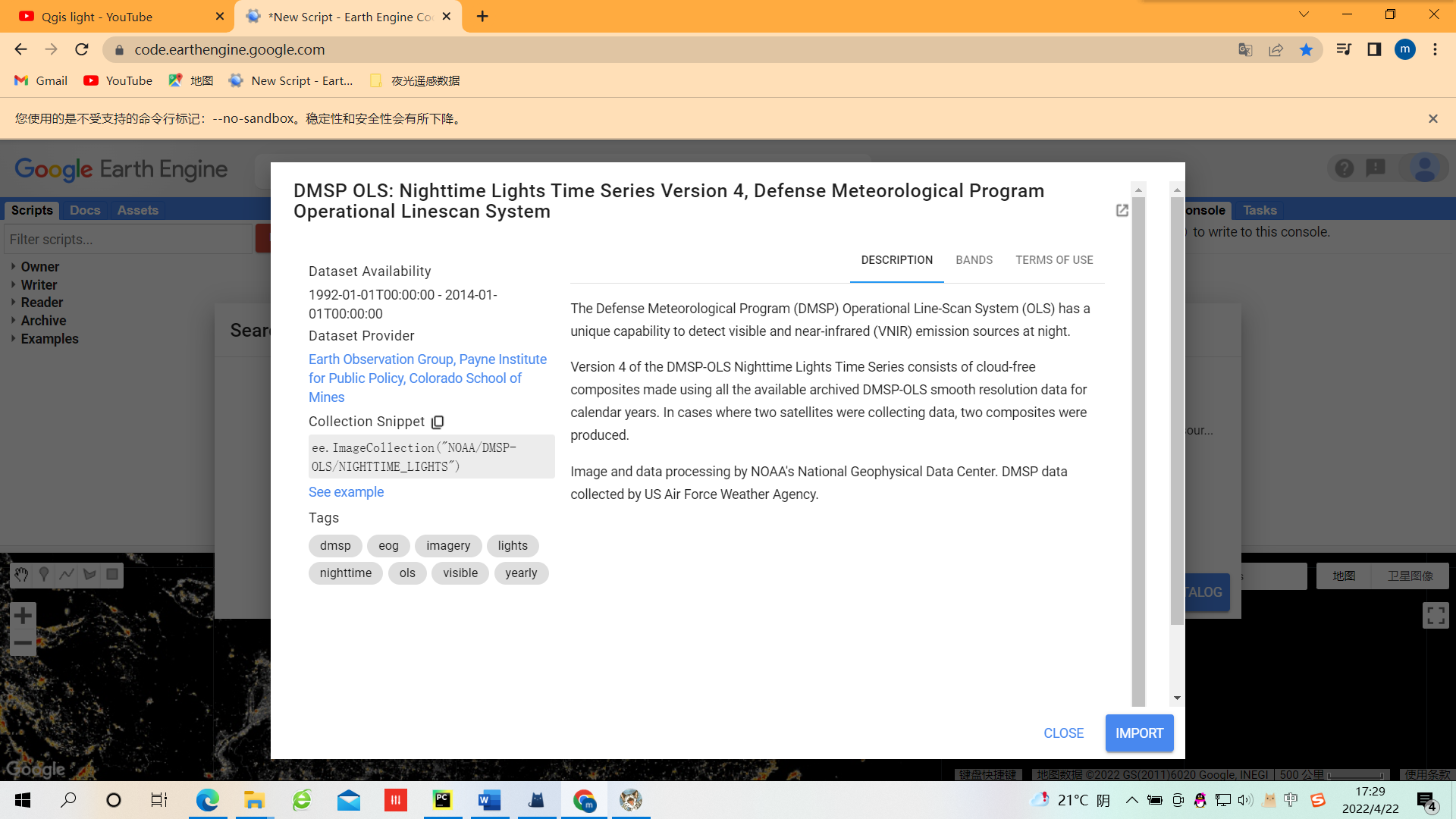Screen dimensions: 1456x819
Task: Expand the Examples scripts folder
Action: pyautogui.click(x=49, y=339)
